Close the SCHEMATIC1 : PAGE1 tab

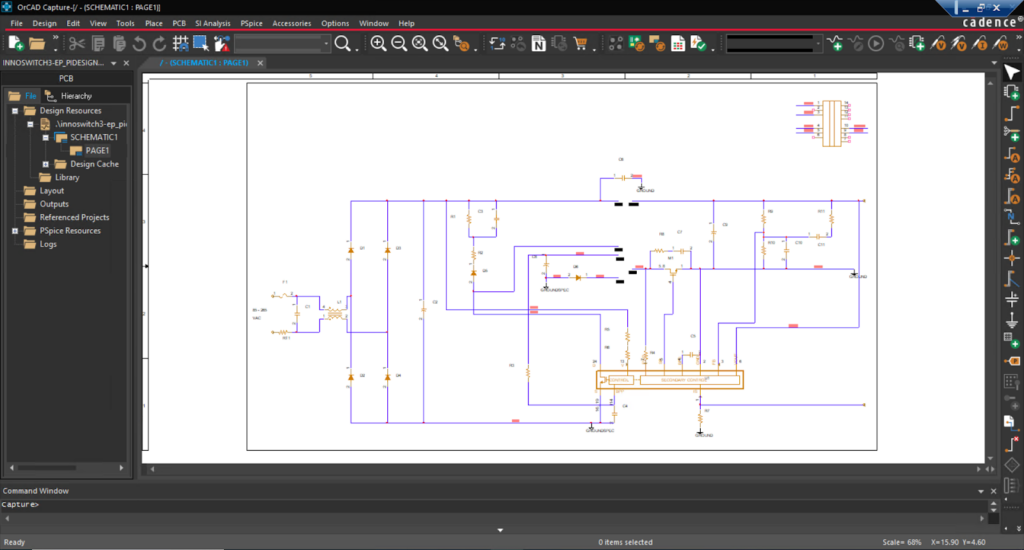click(260, 63)
